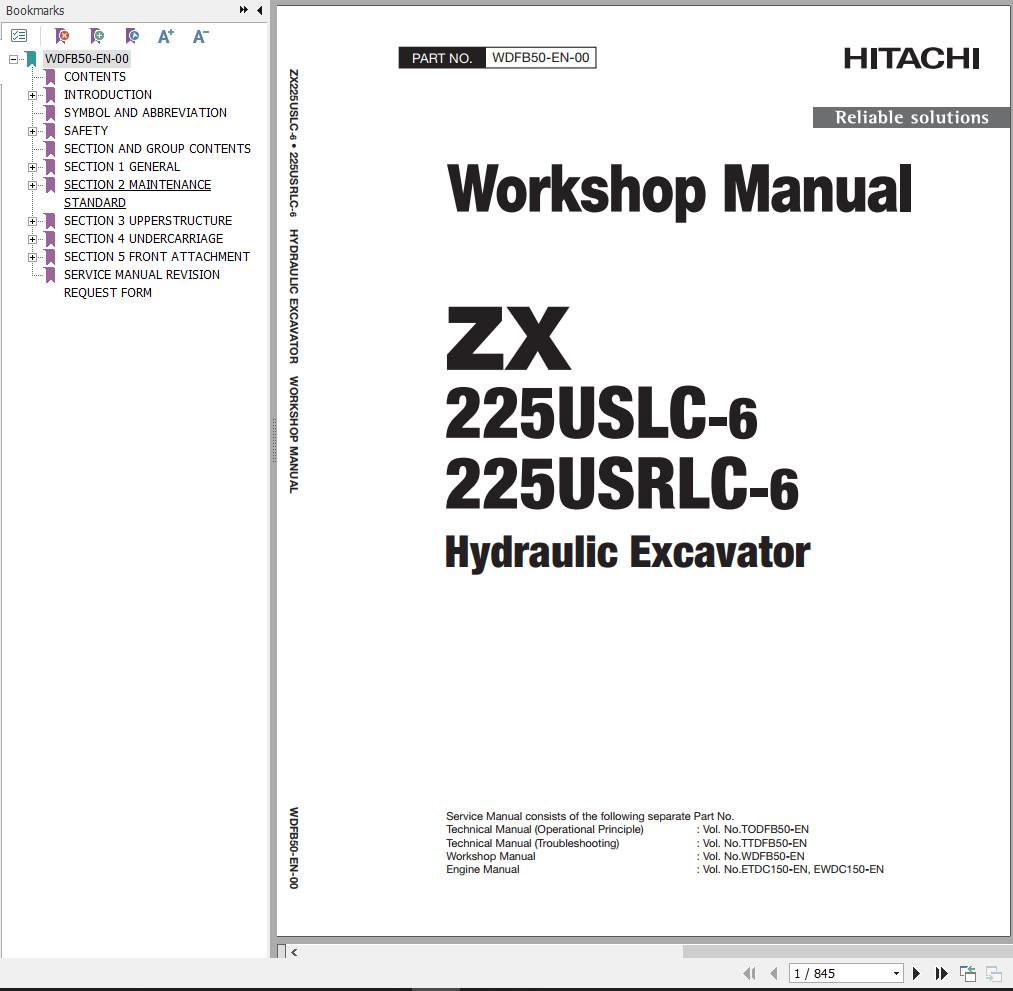
Task: Click the SECTION 1 GENERAL bookmark icon
Action: click(x=50, y=167)
